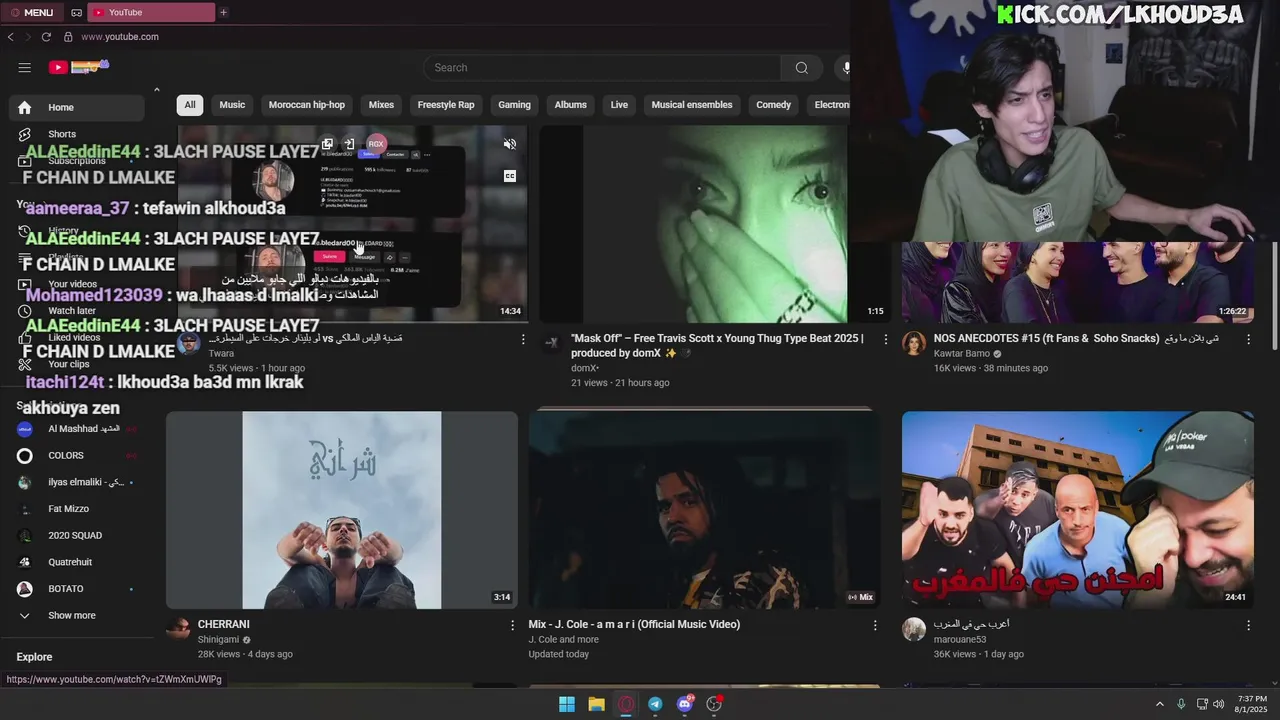Select the Comedy filter chip
The width and height of the screenshot is (1280, 720).
tap(773, 105)
